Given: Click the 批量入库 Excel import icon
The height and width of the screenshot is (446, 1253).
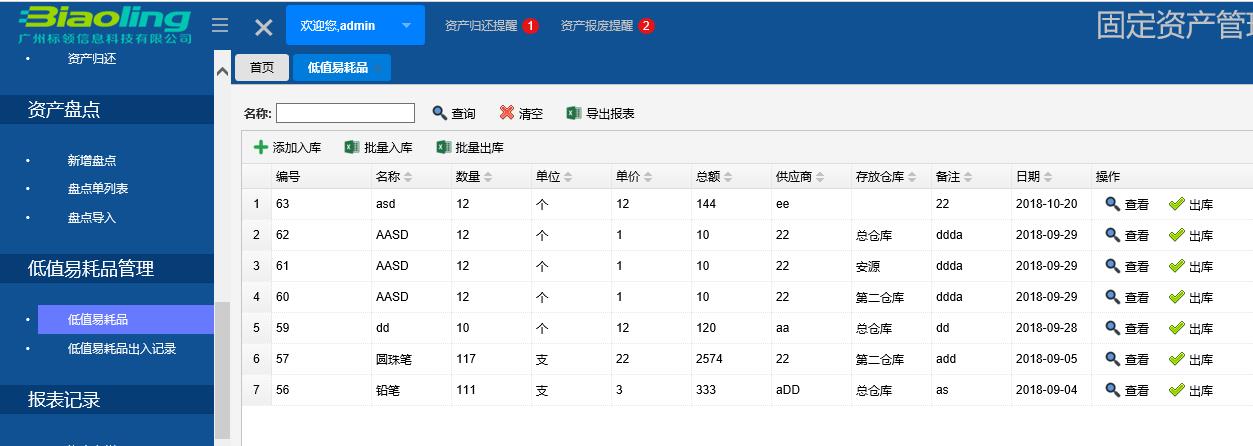Looking at the screenshot, I should 352,147.
